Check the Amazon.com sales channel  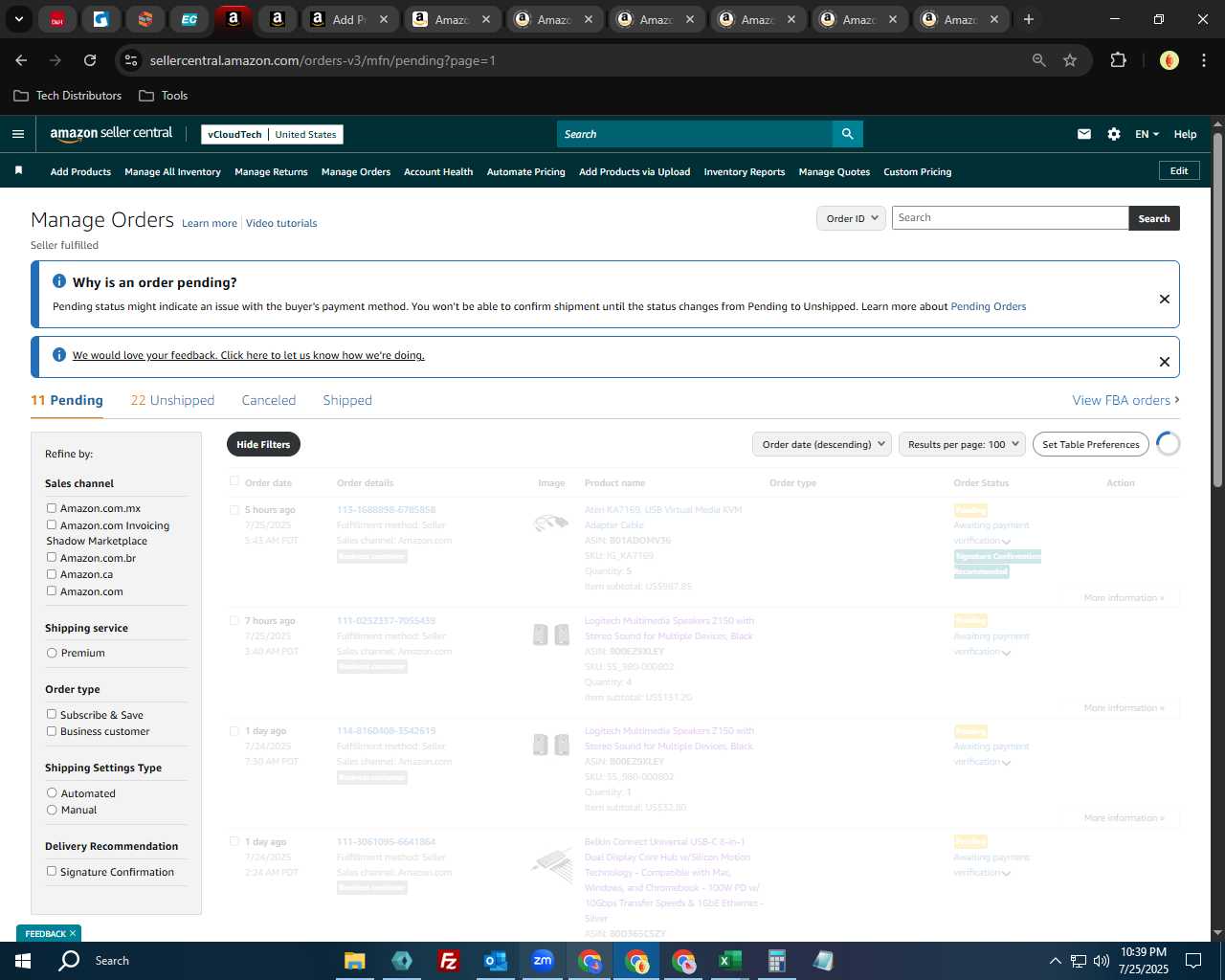coord(52,590)
